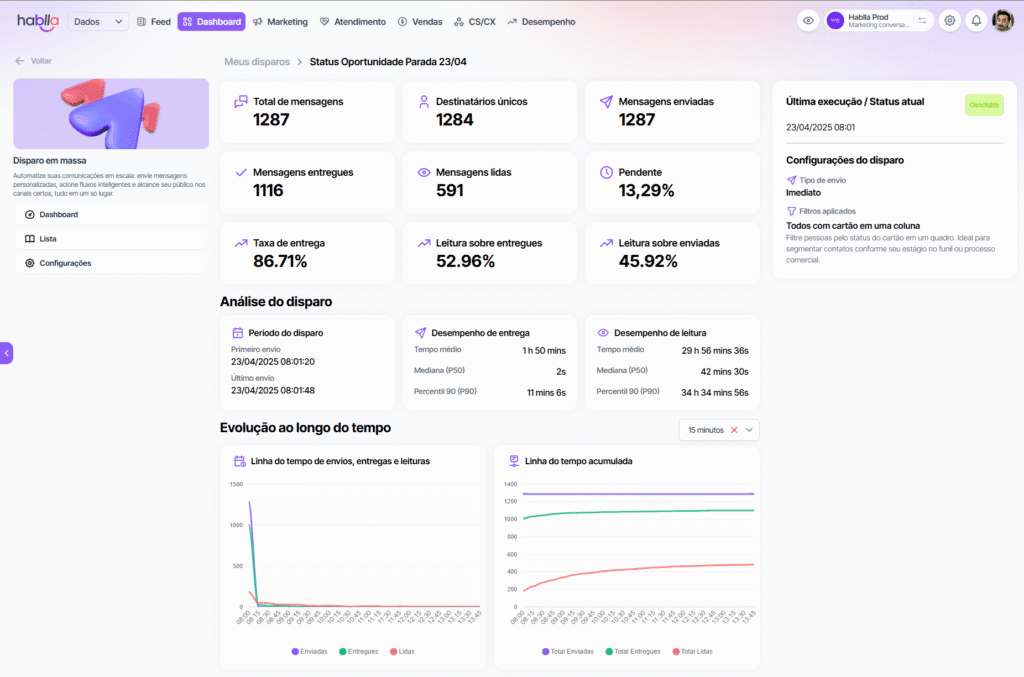
Task: Click the eye icon in header
Action: click(808, 21)
